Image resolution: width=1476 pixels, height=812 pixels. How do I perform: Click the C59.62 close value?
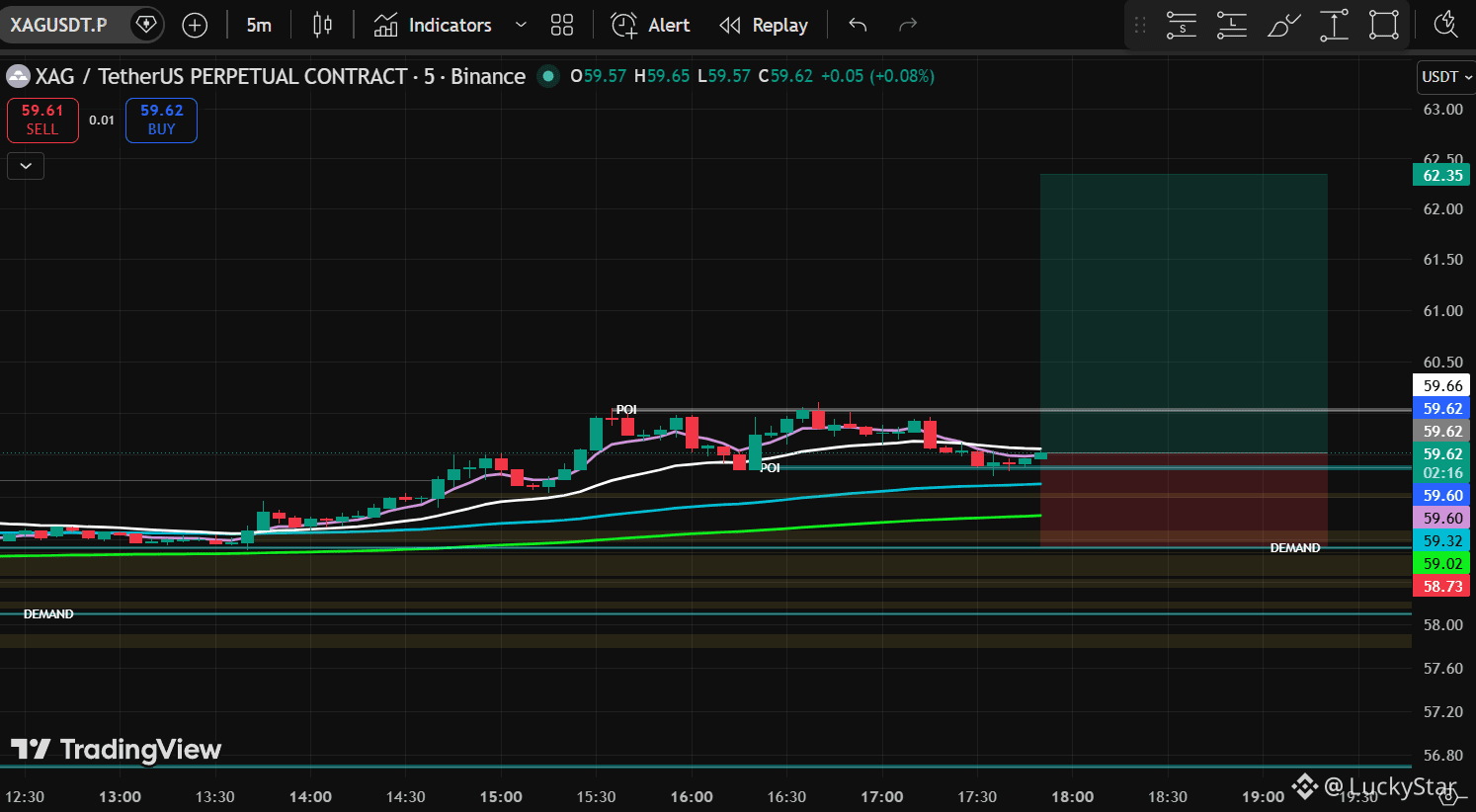(785, 76)
